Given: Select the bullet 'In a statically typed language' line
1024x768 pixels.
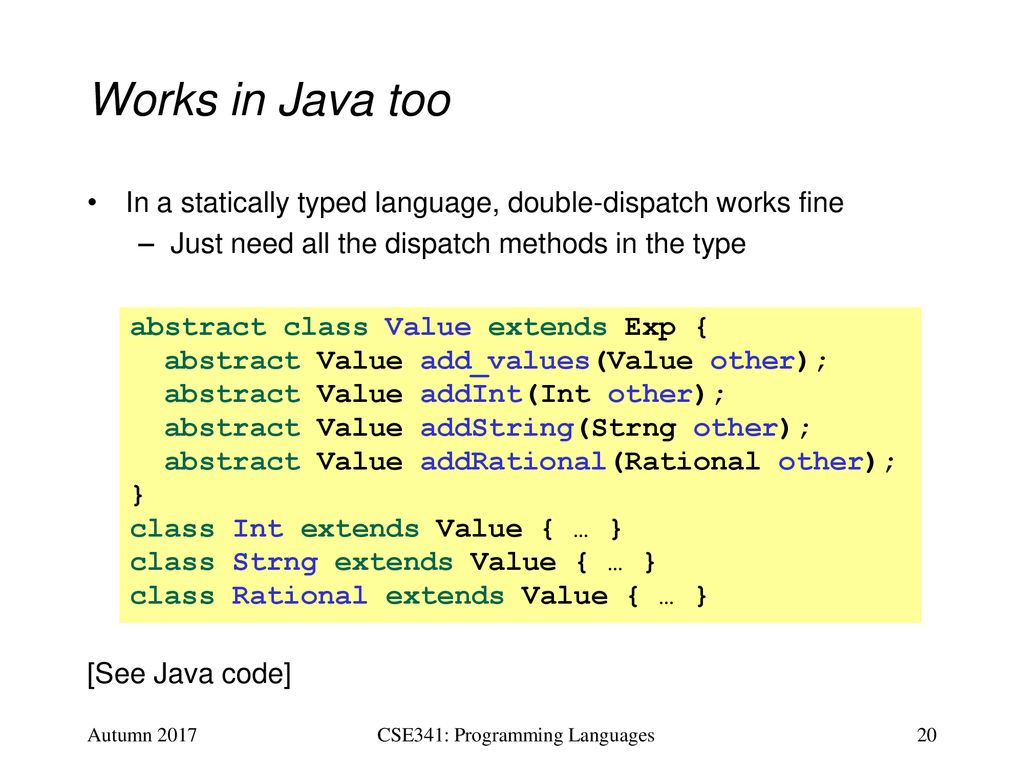Looking at the screenshot, I should (x=484, y=202).
